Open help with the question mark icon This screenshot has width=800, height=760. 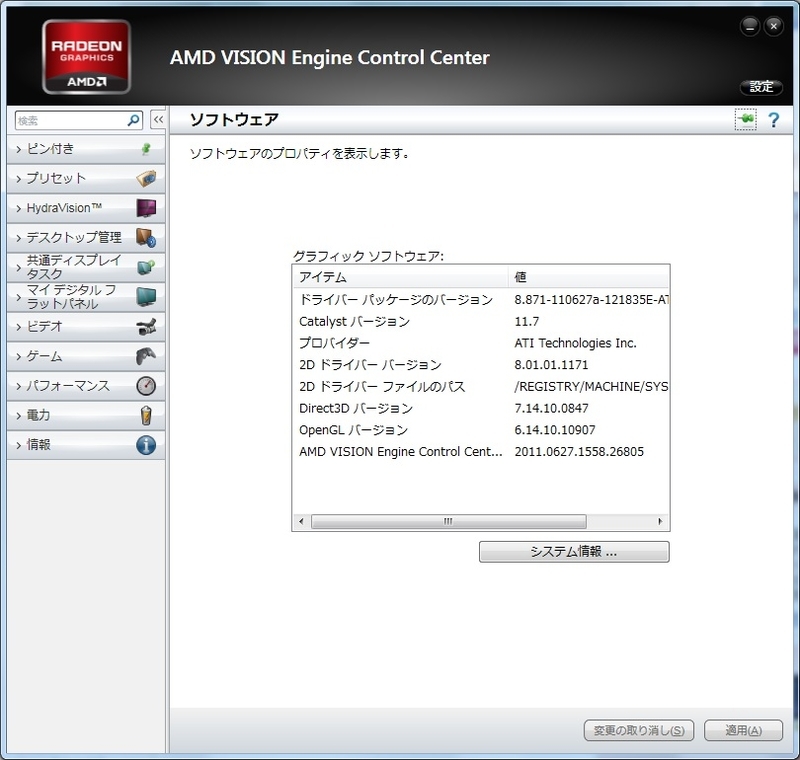[773, 120]
